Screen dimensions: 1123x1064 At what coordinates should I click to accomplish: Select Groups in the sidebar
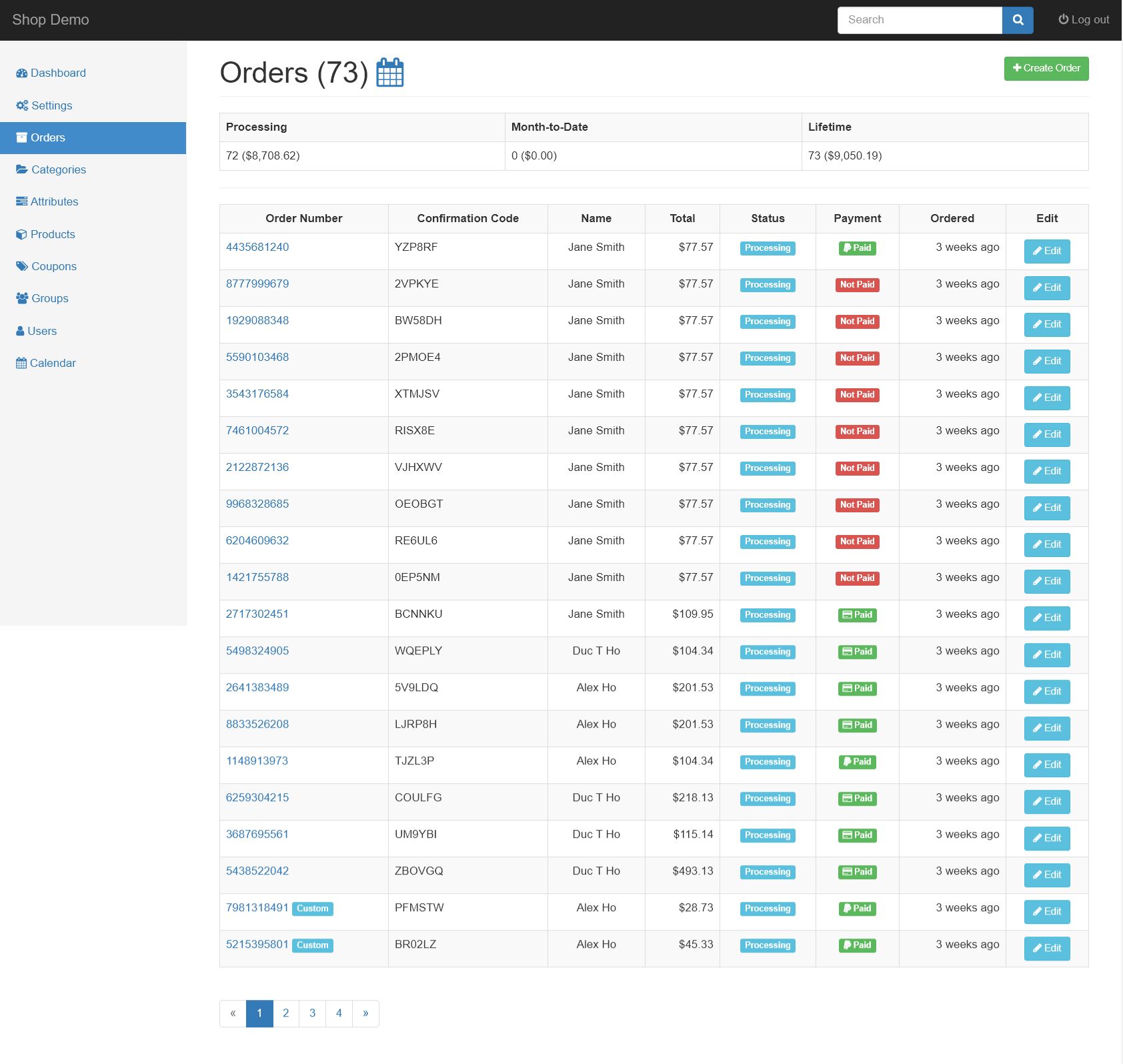click(50, 298)
